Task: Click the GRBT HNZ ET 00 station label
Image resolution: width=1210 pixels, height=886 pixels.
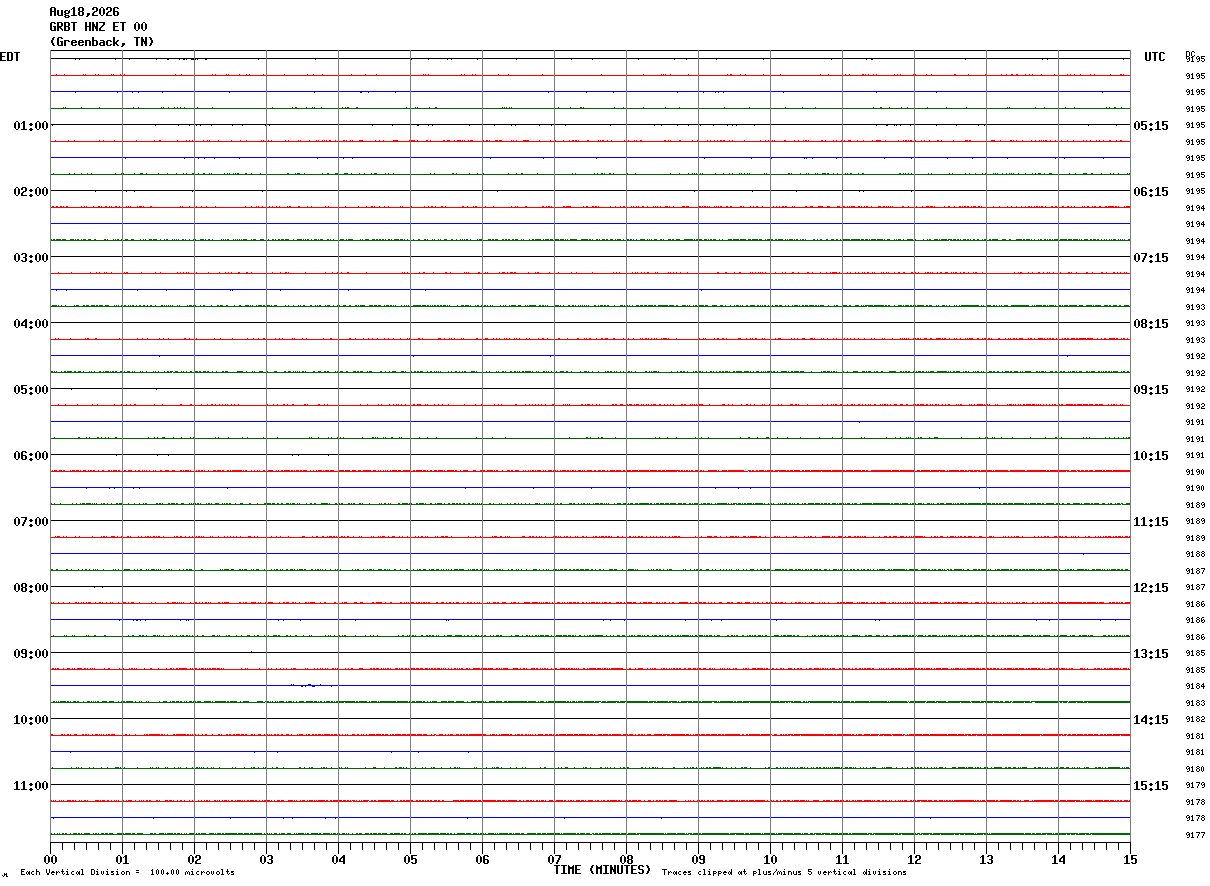Action: point(98,27)
